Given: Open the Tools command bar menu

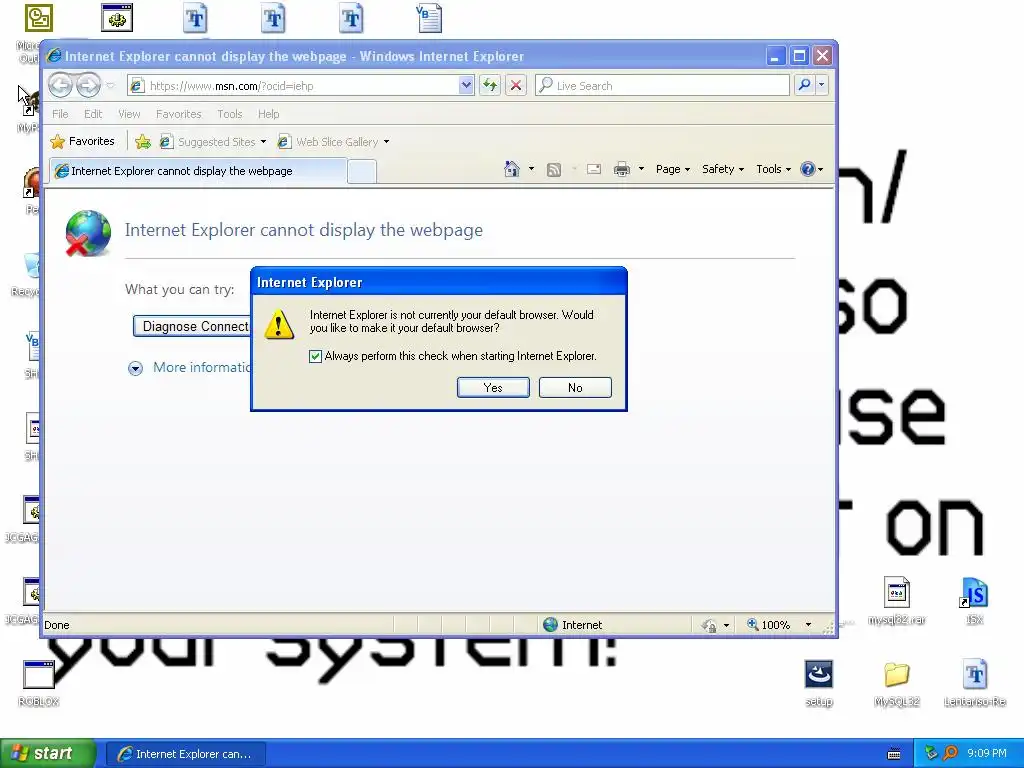Looking at the screenshot, I should [x=773, y=169].
